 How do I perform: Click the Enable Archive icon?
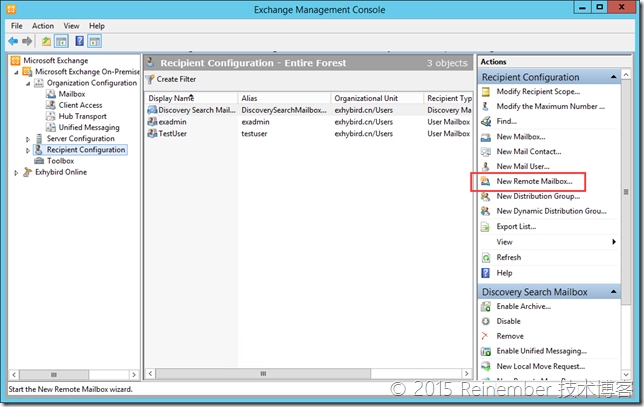486,306
